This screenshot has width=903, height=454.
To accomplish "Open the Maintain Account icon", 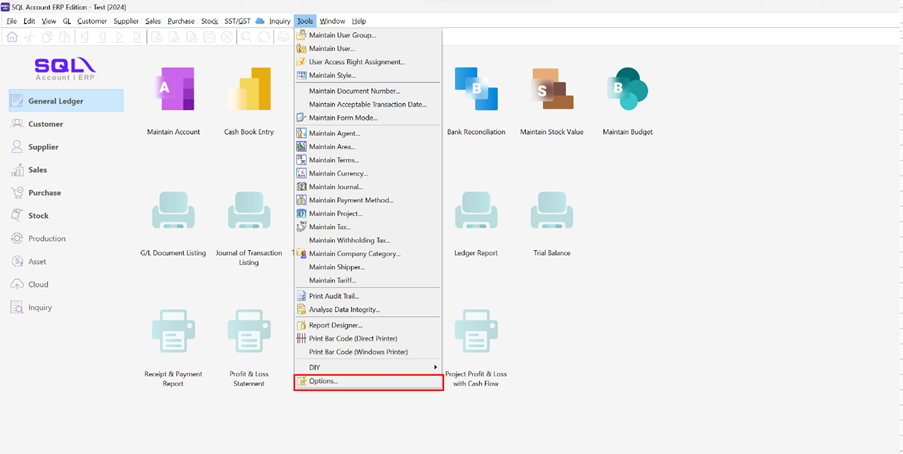I will pyautogui.click(x=173, y=91).
